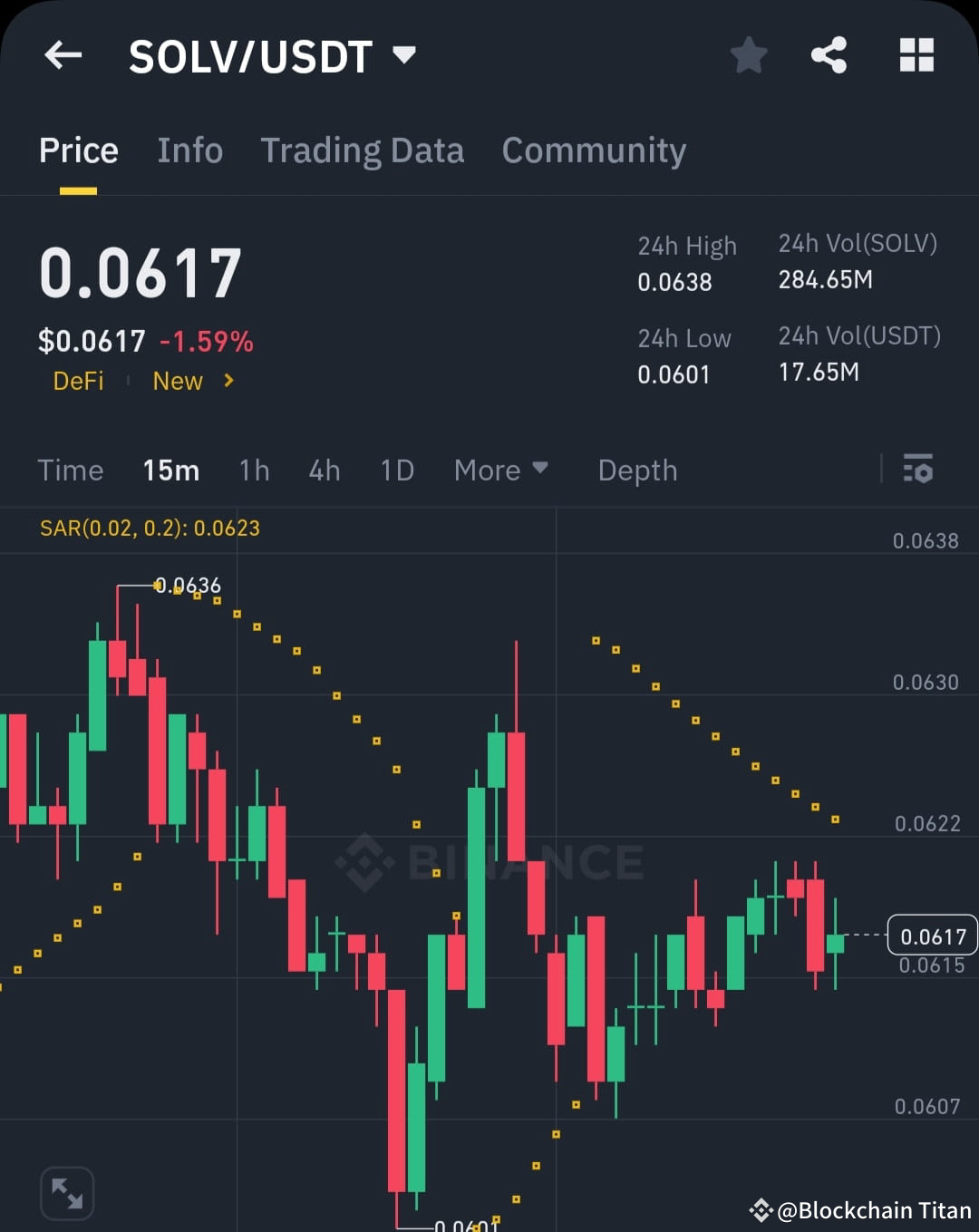Switch chart to 1h timeframe

(254, 470)
